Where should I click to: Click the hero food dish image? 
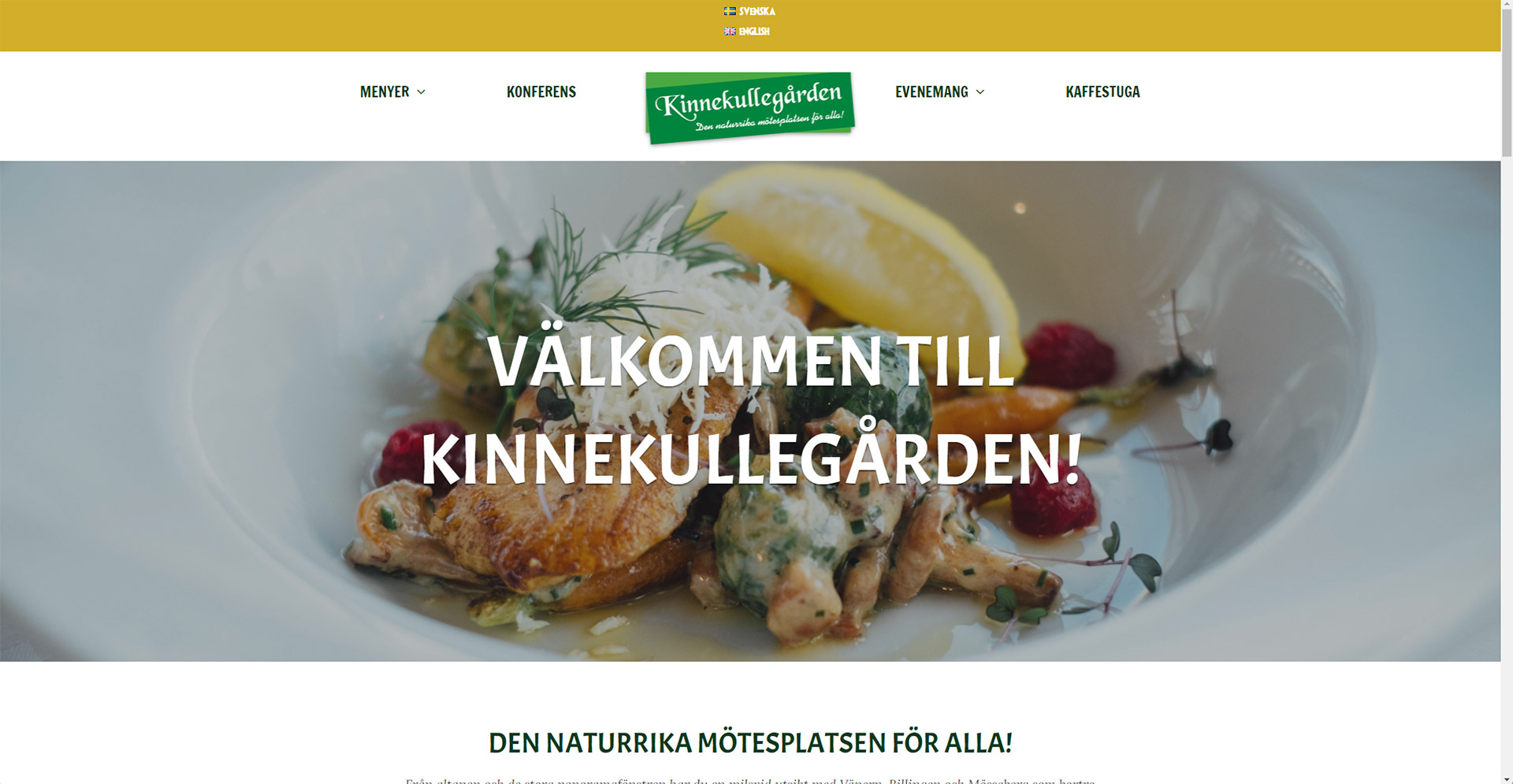pos(750,411)
